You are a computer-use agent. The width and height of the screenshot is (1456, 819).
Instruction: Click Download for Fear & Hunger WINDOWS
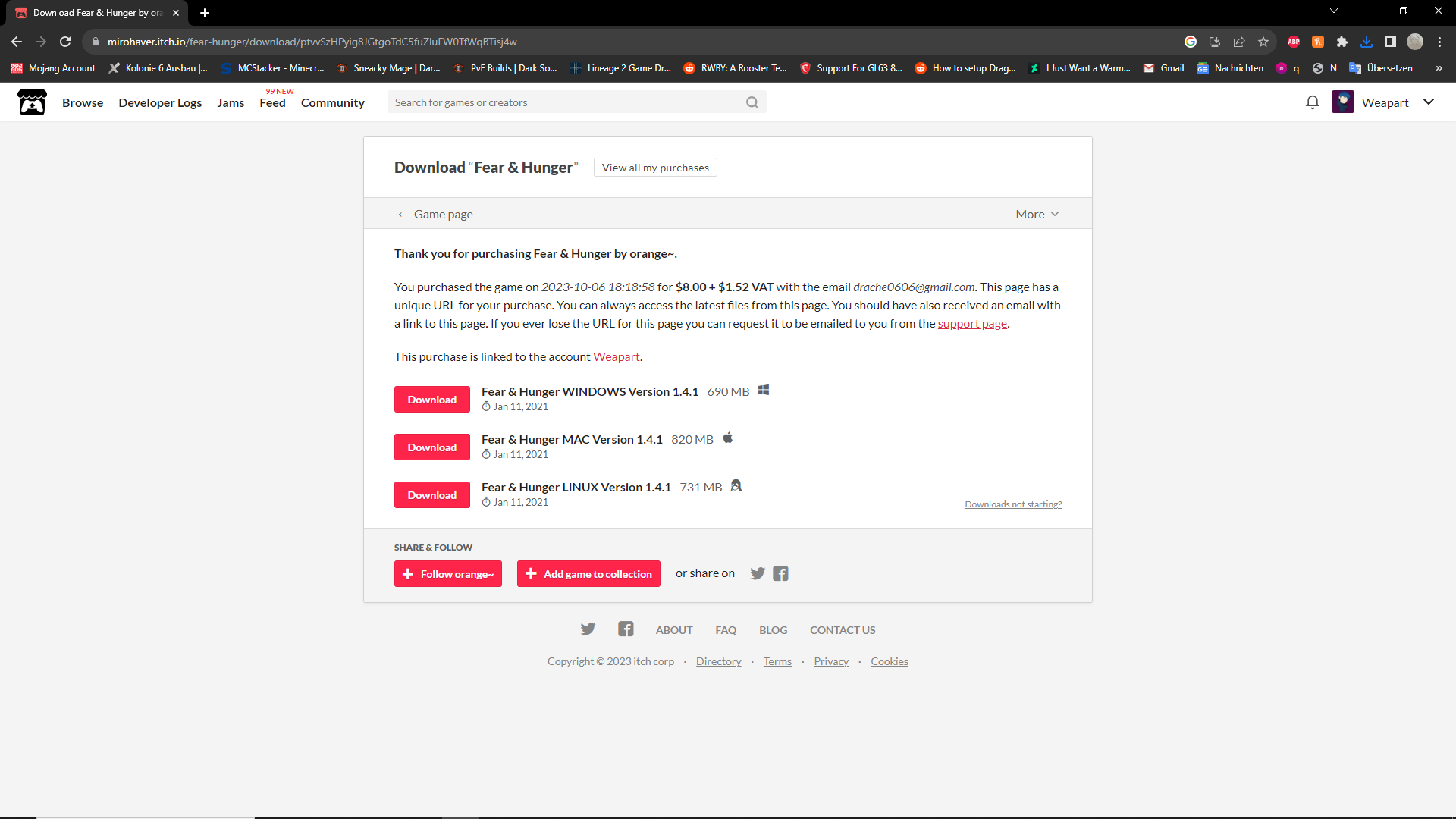point(432,399)
